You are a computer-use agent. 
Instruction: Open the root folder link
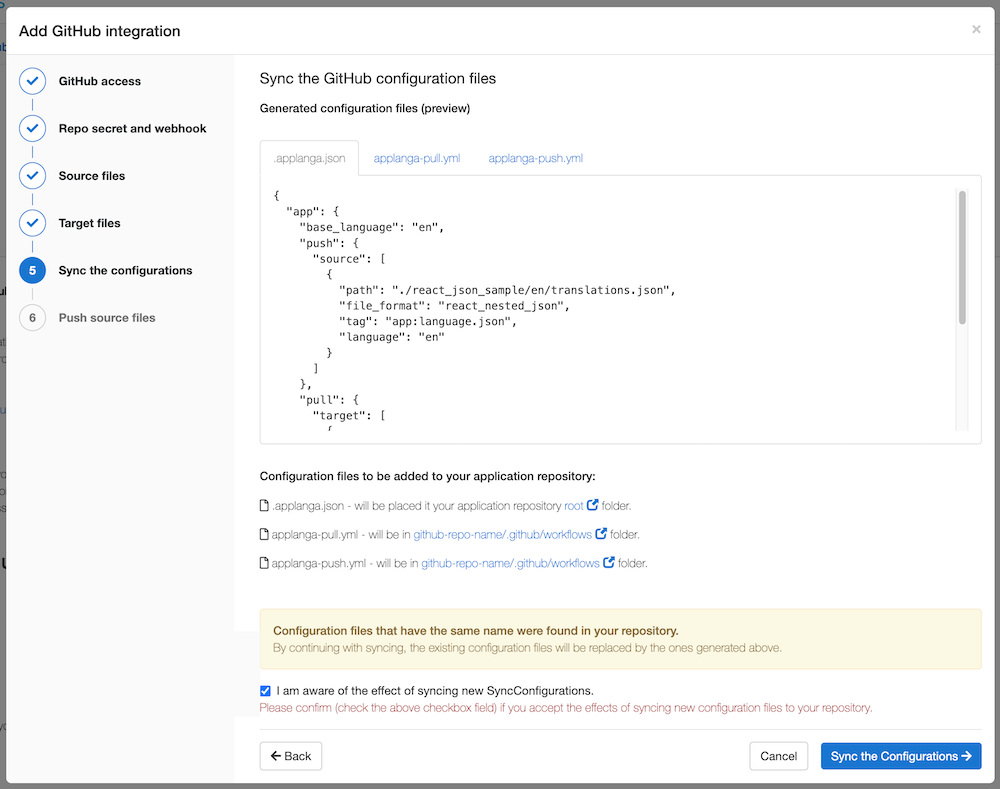(574, 506)
